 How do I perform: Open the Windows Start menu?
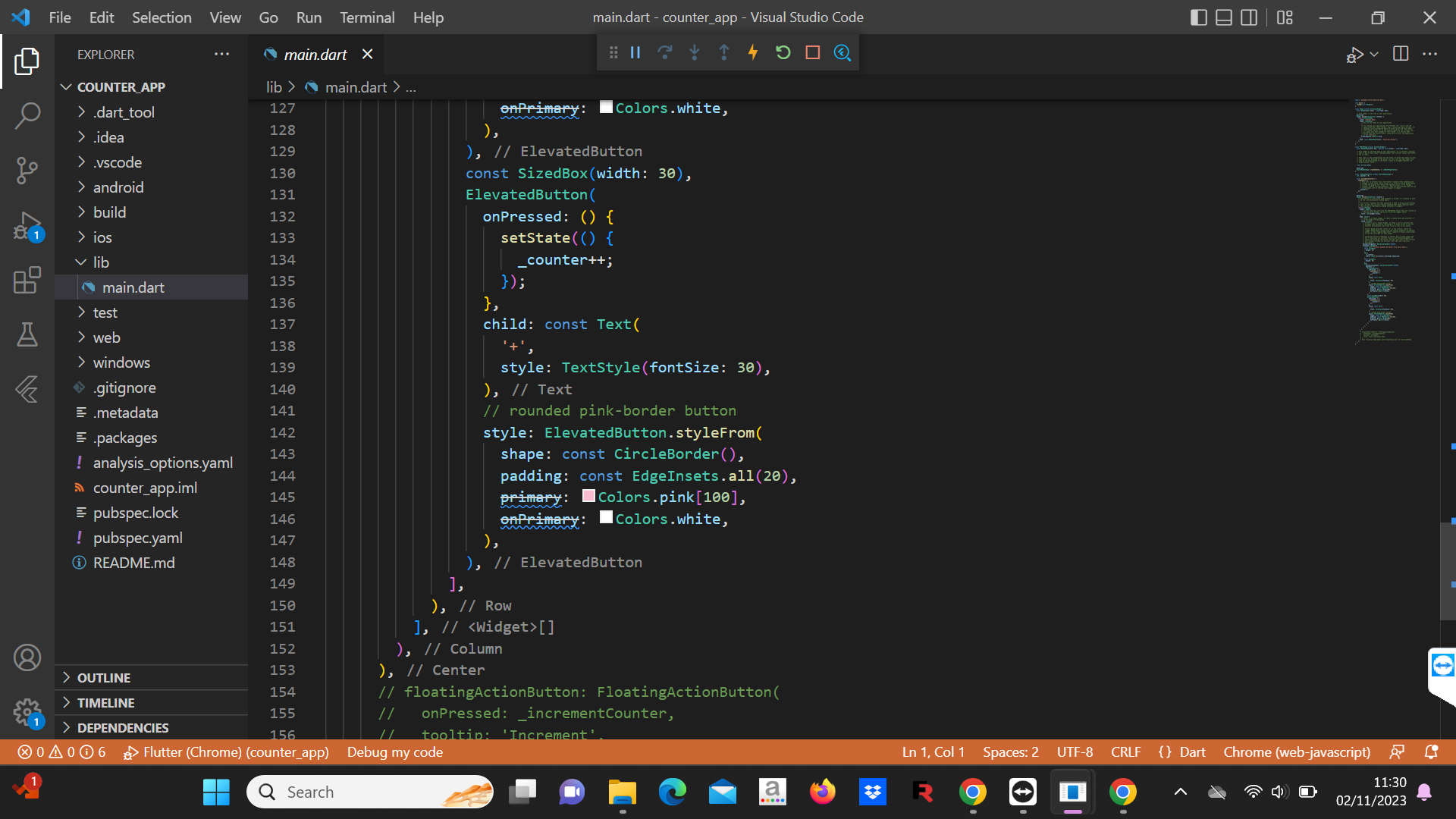pos(216,792)
